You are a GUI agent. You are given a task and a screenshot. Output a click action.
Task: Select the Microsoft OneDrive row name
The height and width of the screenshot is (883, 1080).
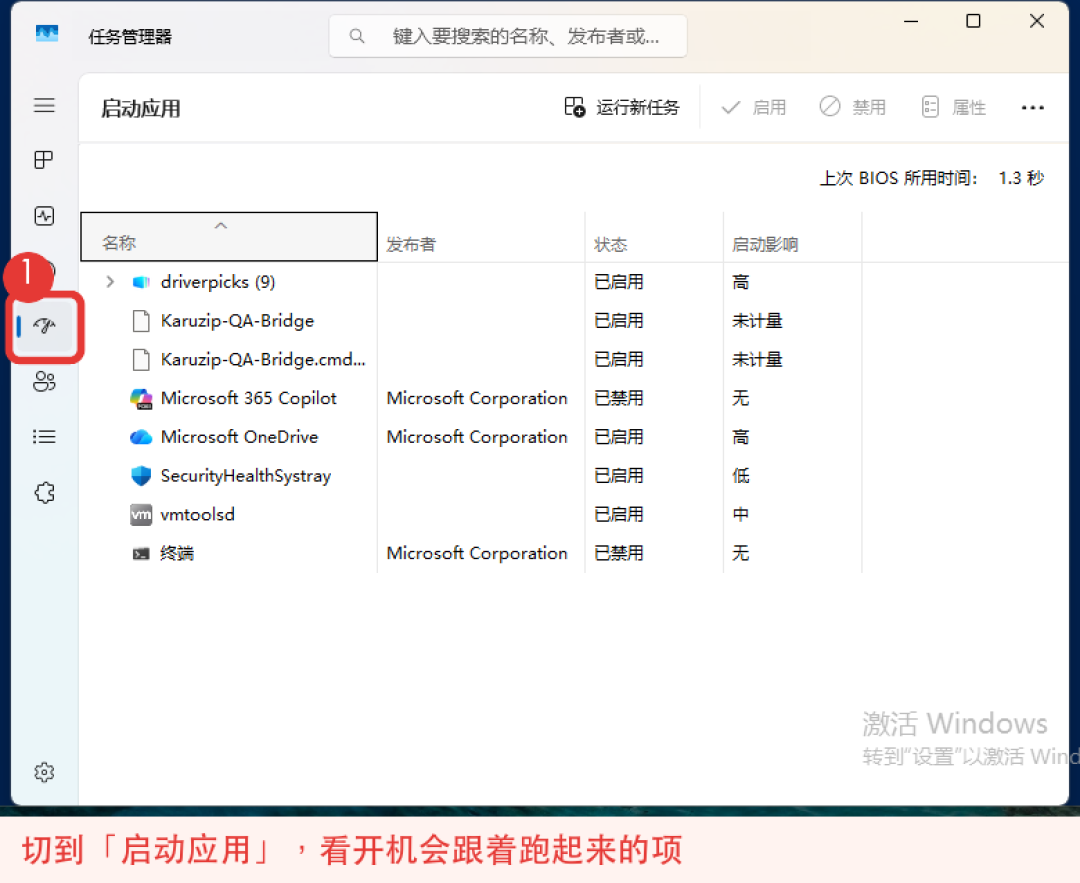(239, 437)
